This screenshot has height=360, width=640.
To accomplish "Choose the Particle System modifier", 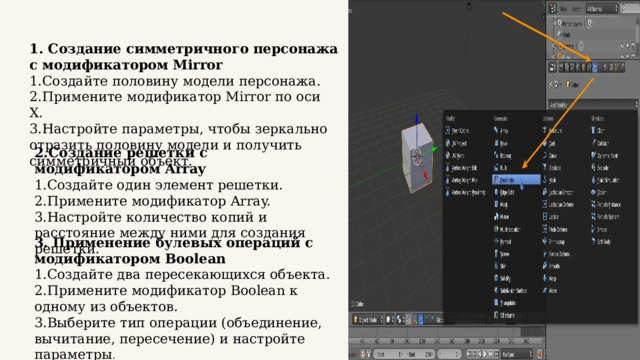I will pyautogui.click(x=605, y=217).
